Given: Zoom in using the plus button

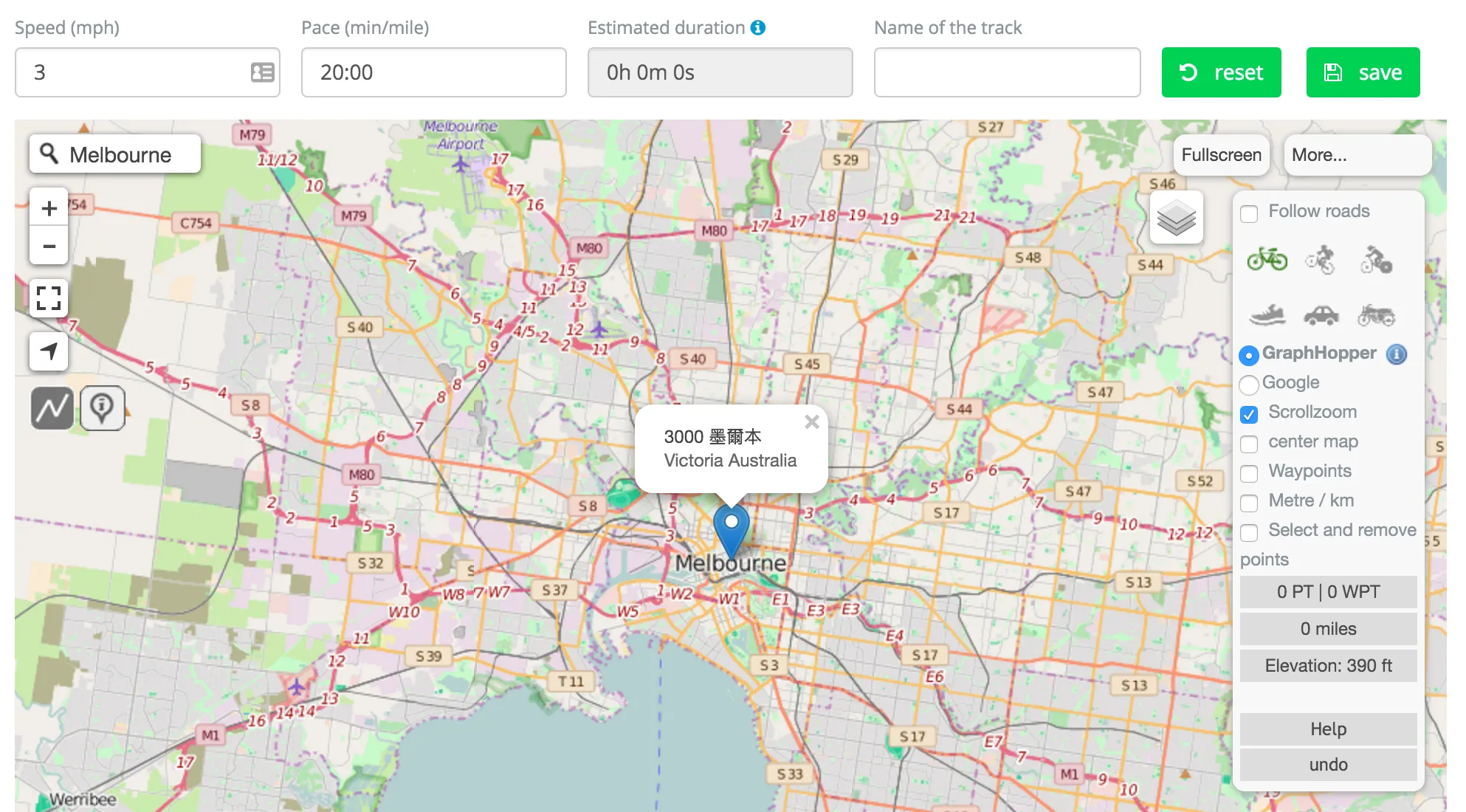Looking at the screenshot, I should (48, 207).
